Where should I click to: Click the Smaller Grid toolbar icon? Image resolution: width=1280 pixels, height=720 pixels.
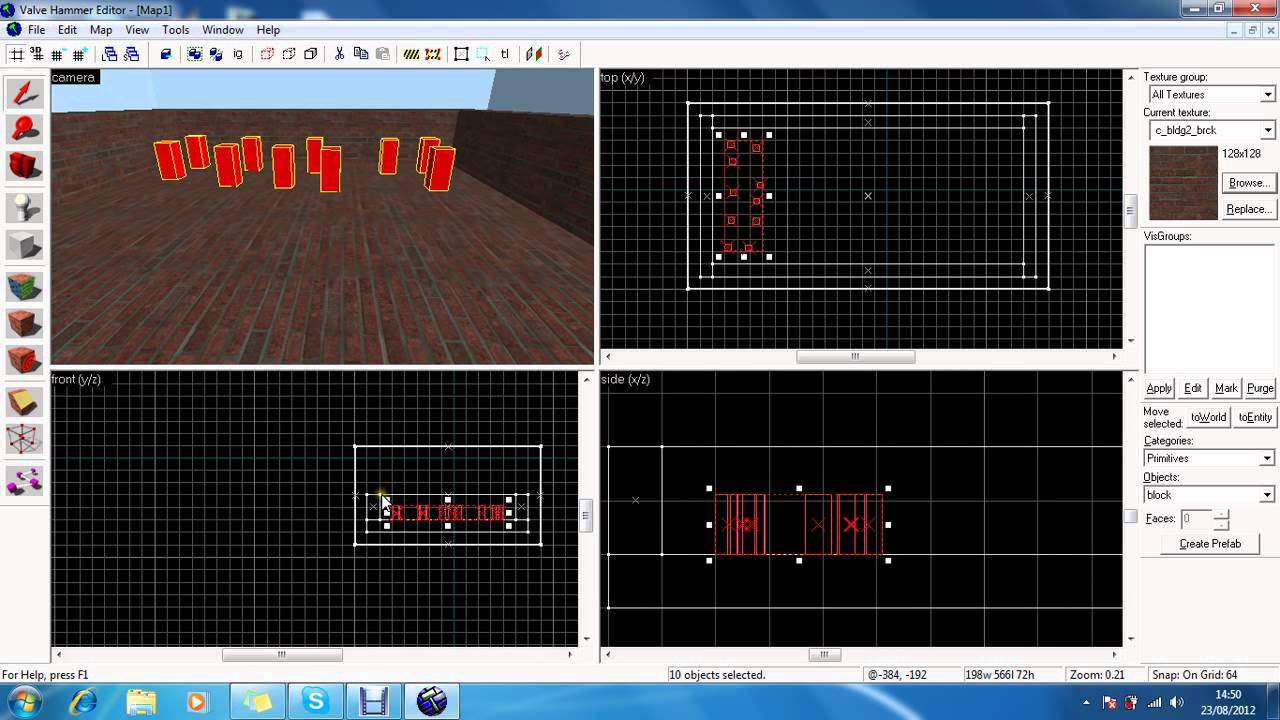pyautogui.click(x=60, y=54)
